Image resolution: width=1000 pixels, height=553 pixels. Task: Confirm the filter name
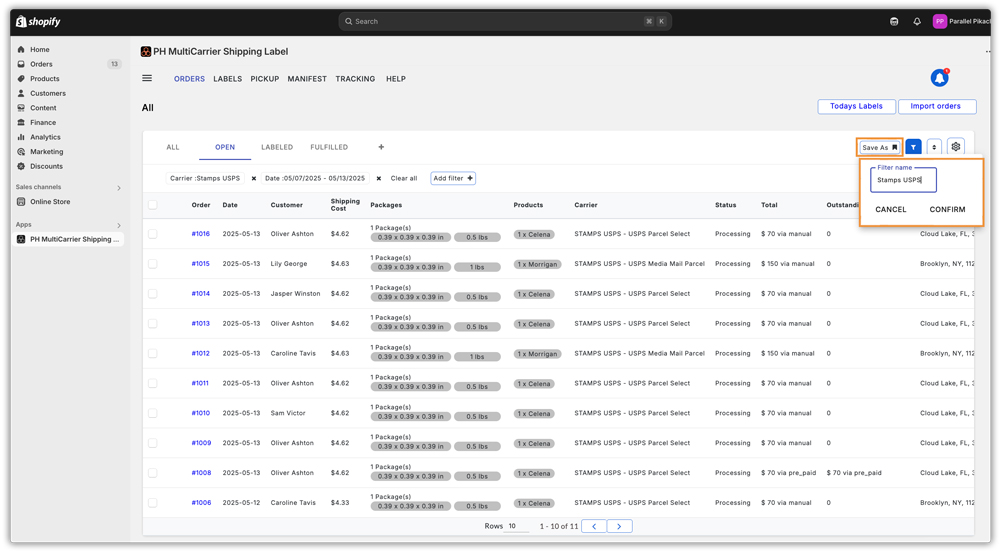tap(947, 209)
